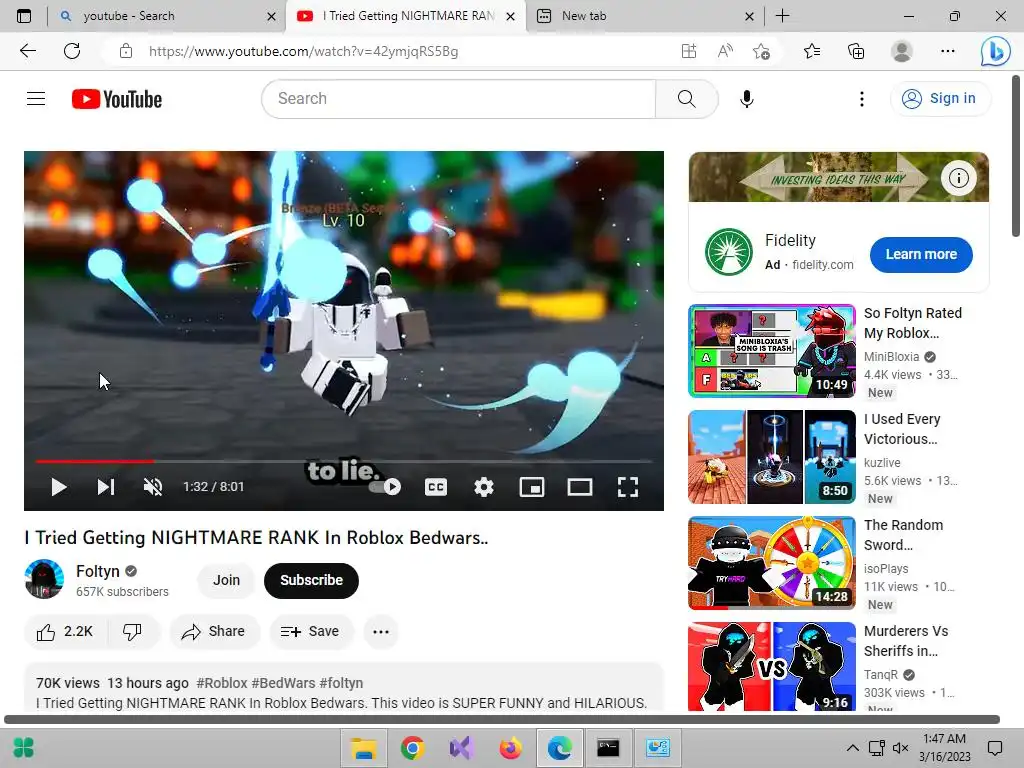The image size is (1024, 768).
Task: Refresh the current page
Action: pos(72,51)
